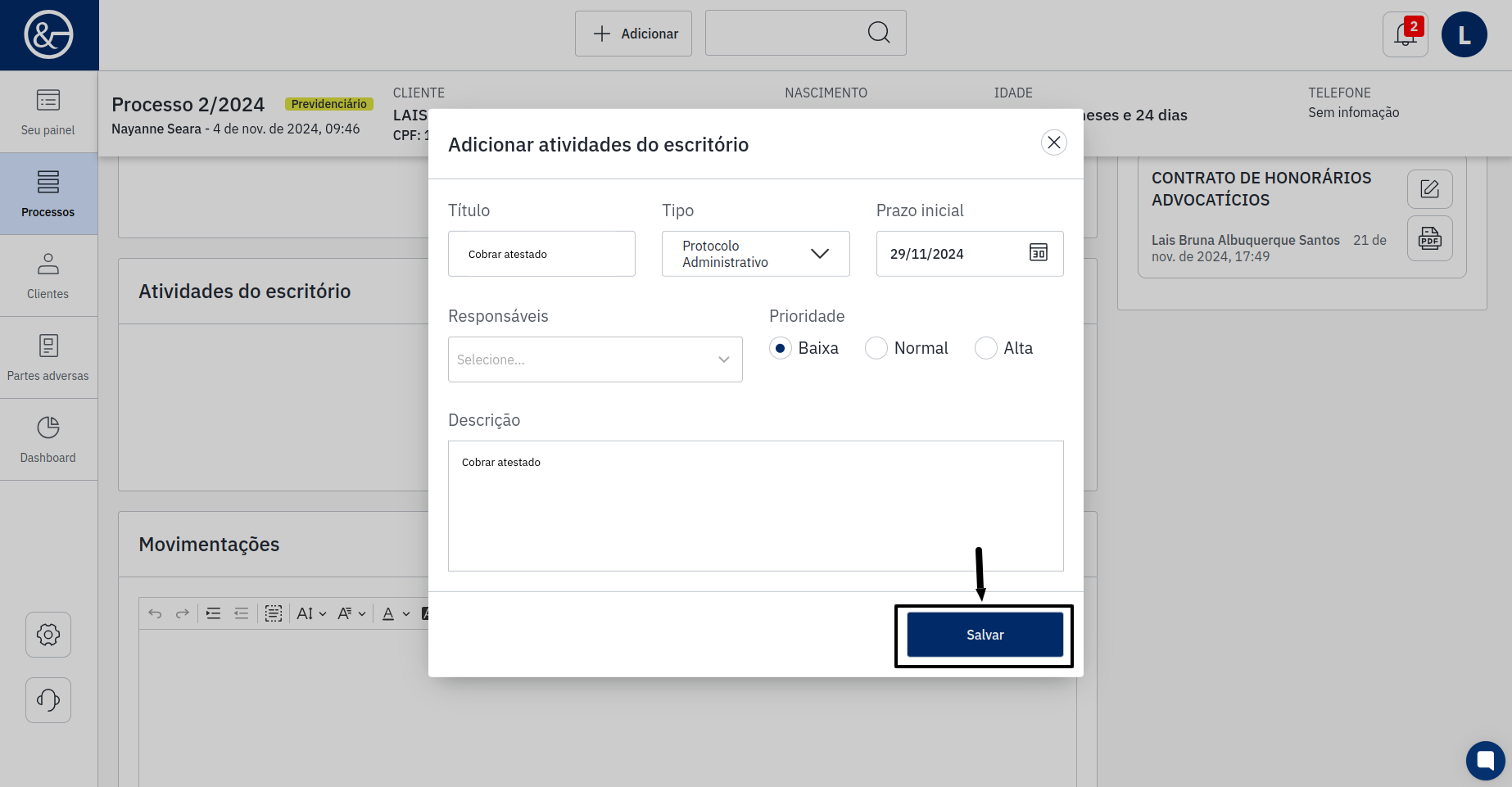Select Alta priority

986,348
